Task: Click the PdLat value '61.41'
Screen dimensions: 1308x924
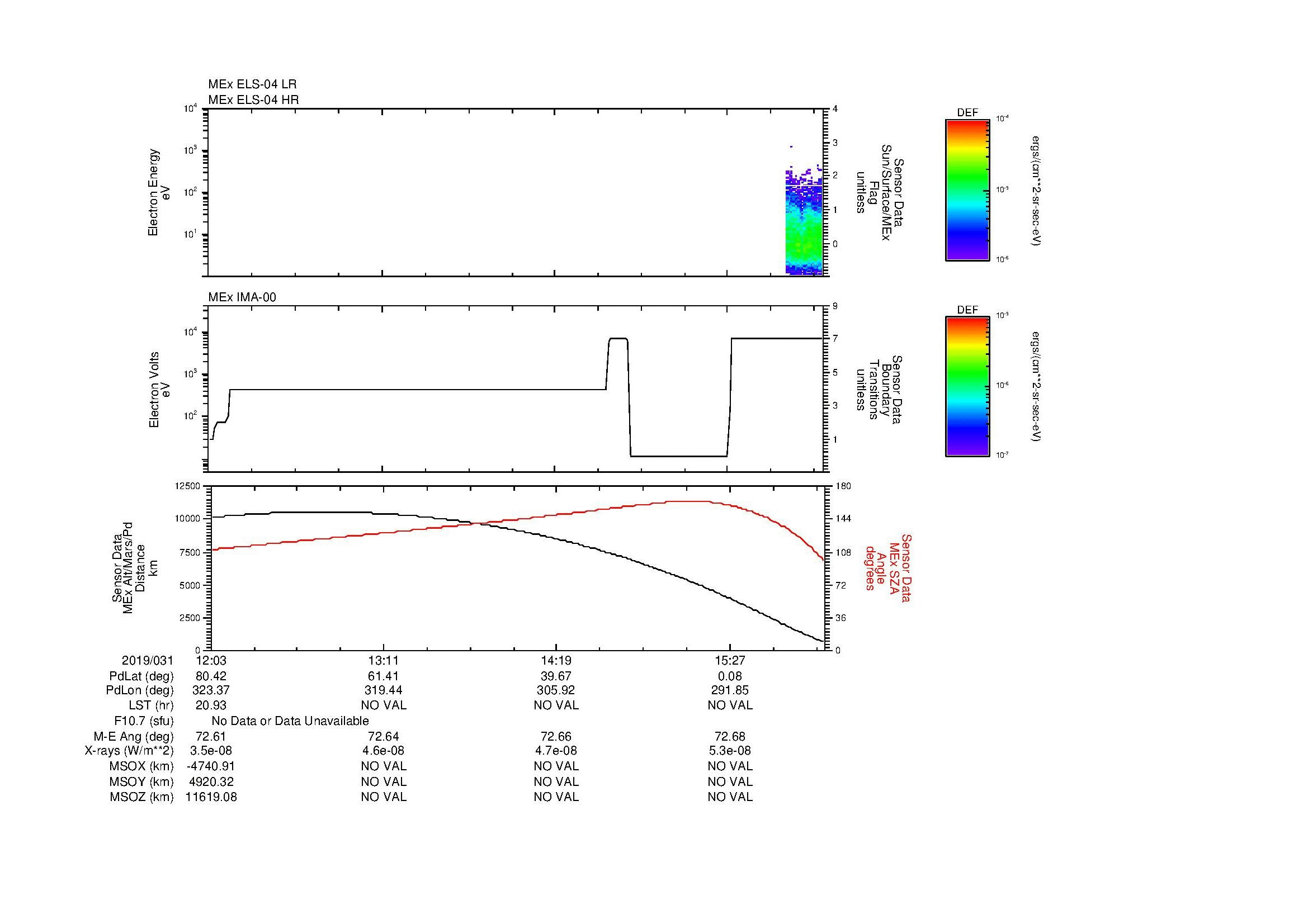Action: [384, 676]
